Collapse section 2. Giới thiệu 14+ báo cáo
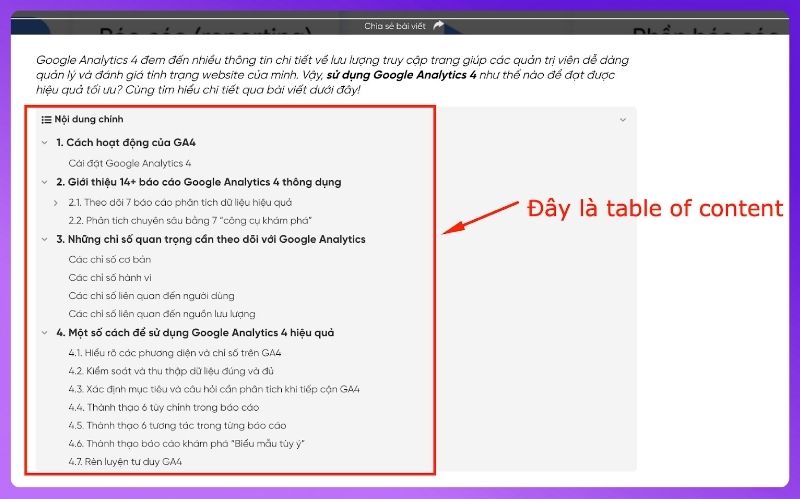This screenshot has width=800, height=499. (44, 182)
